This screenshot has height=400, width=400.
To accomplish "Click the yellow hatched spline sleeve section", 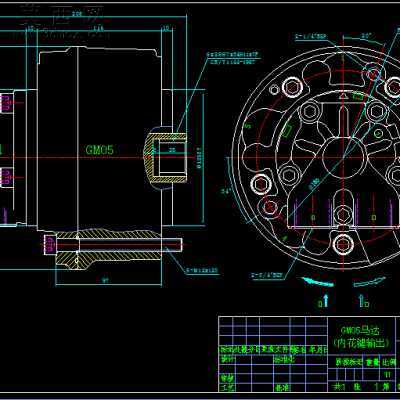I will [165, 158].
